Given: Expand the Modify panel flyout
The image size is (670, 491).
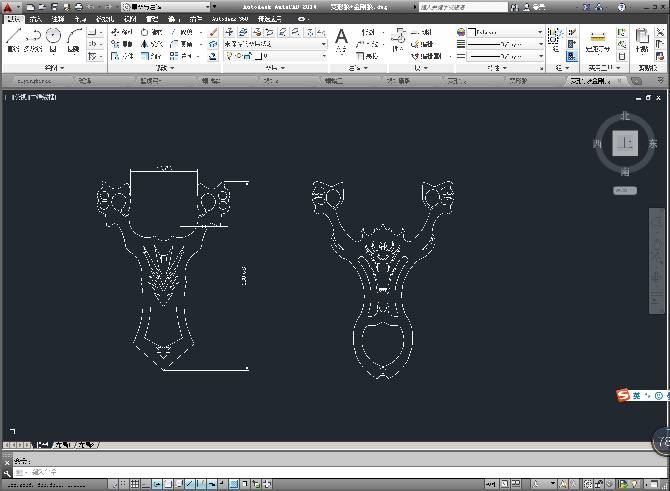Looking at the screenshot, I should pyautogui.click(x=165, y=68).
